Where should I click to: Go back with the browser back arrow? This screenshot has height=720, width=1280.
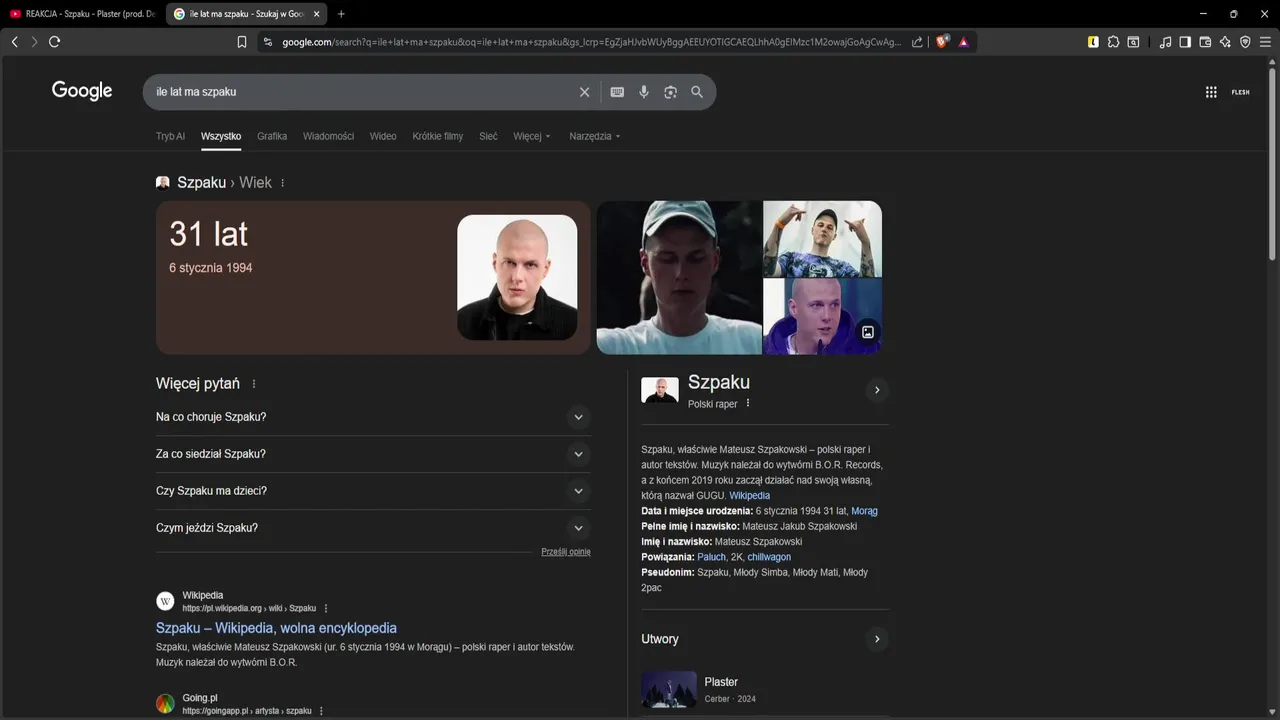[x=14, y=42]
